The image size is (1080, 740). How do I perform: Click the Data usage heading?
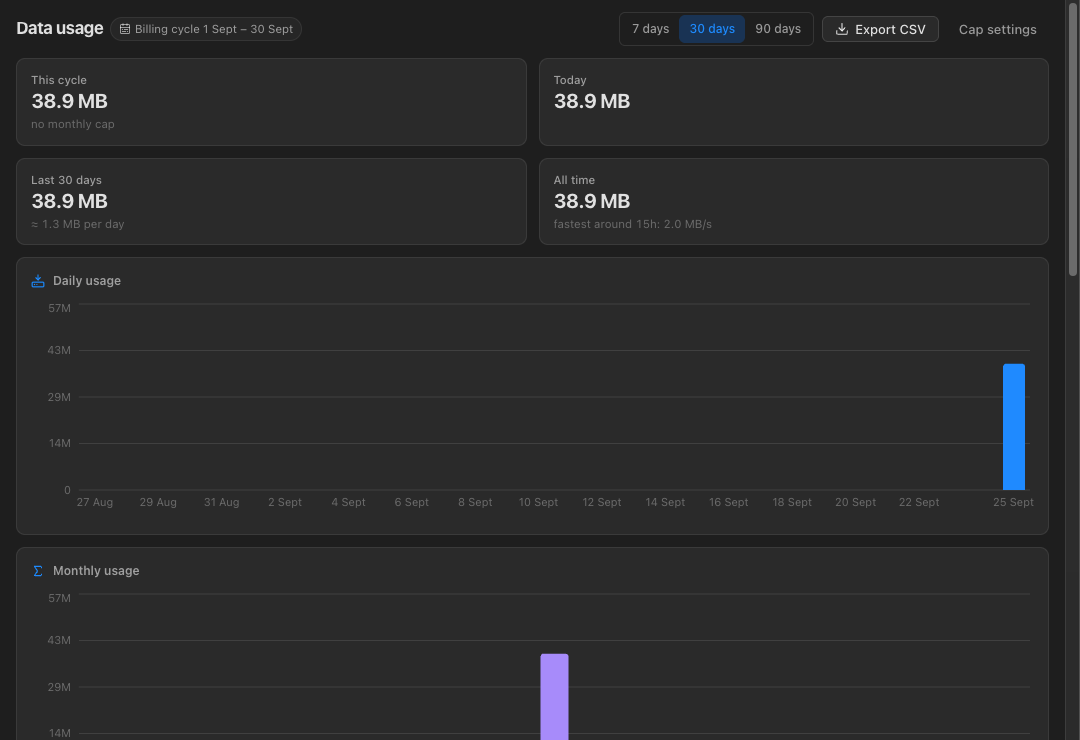(x=60, y=28)
